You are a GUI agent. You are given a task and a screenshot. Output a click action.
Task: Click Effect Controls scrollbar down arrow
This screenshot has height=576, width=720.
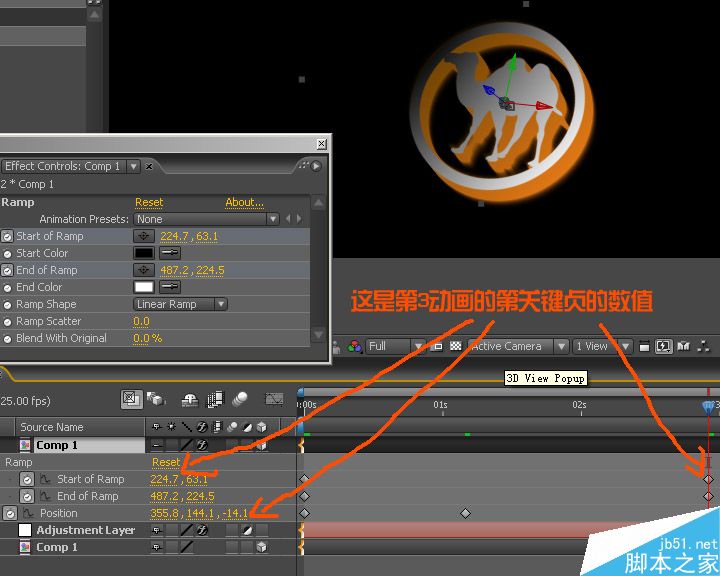pos(319,334)
